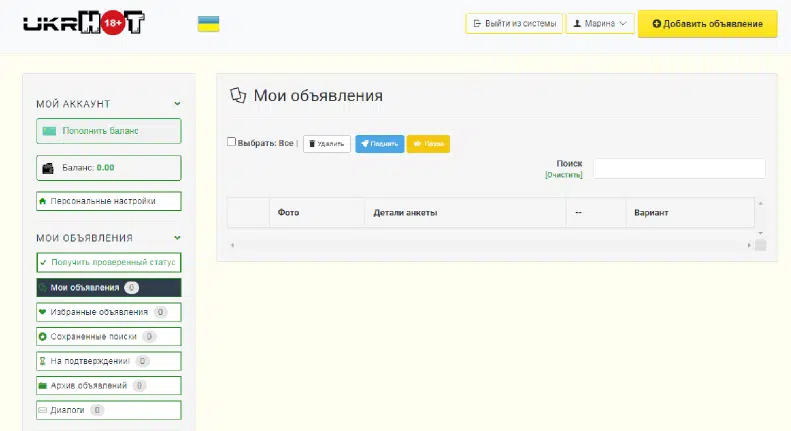Collapse the МОИ ОБЪЯВЛЕНИЯ section chevron

177,238
